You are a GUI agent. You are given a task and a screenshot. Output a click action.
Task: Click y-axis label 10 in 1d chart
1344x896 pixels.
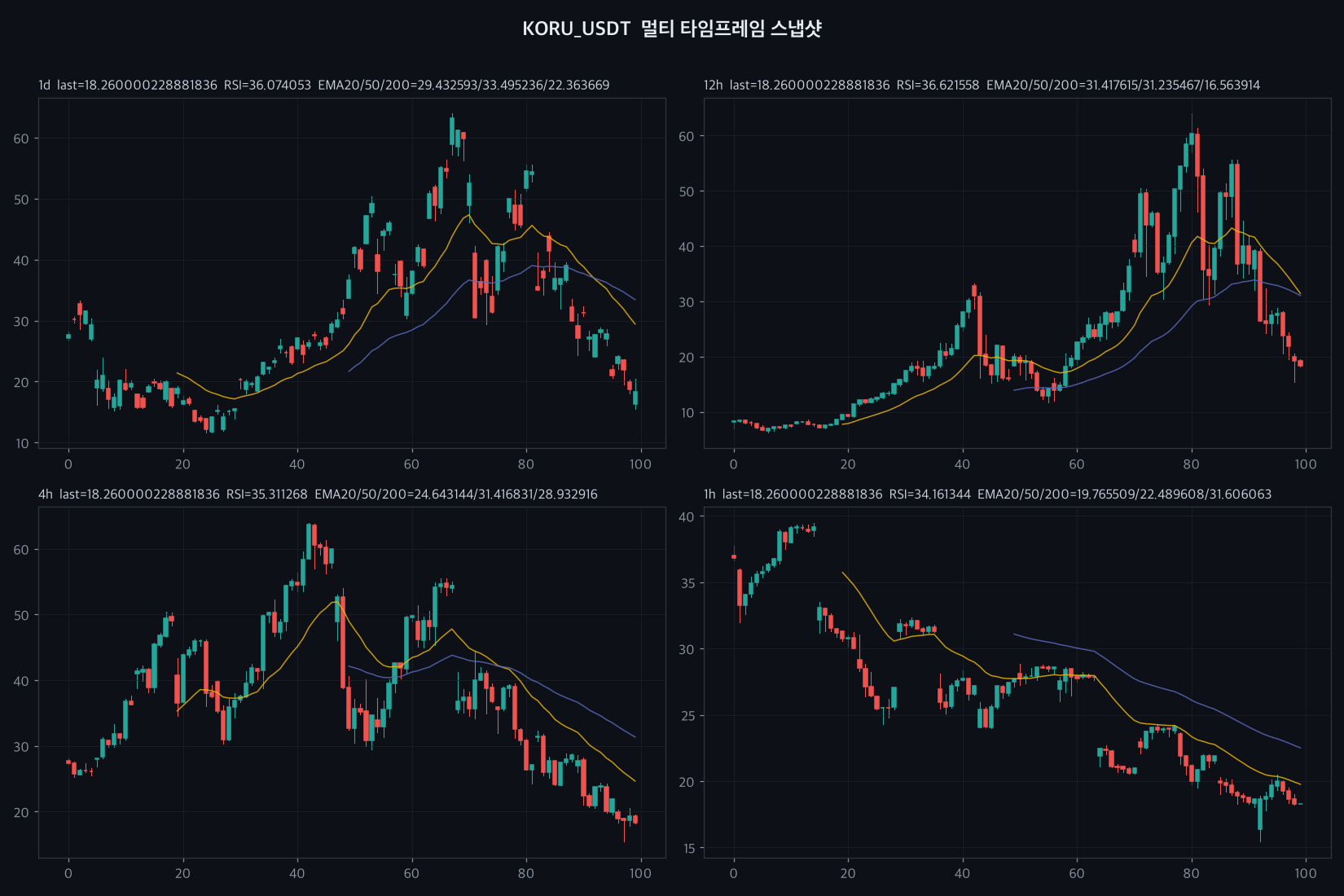(22, 443)
